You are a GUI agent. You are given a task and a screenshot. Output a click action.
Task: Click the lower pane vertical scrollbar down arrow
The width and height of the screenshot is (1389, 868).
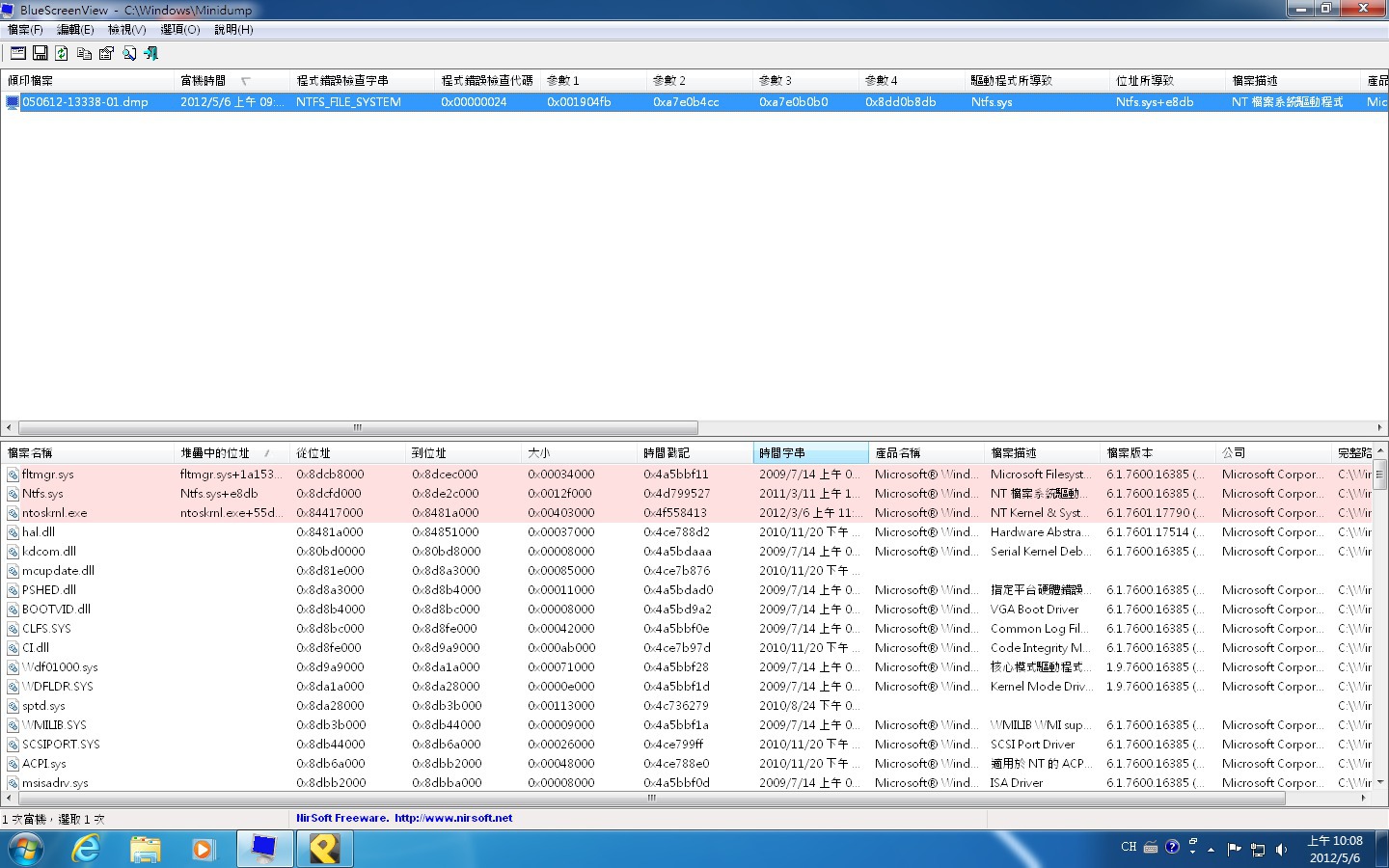point(1380,782)
